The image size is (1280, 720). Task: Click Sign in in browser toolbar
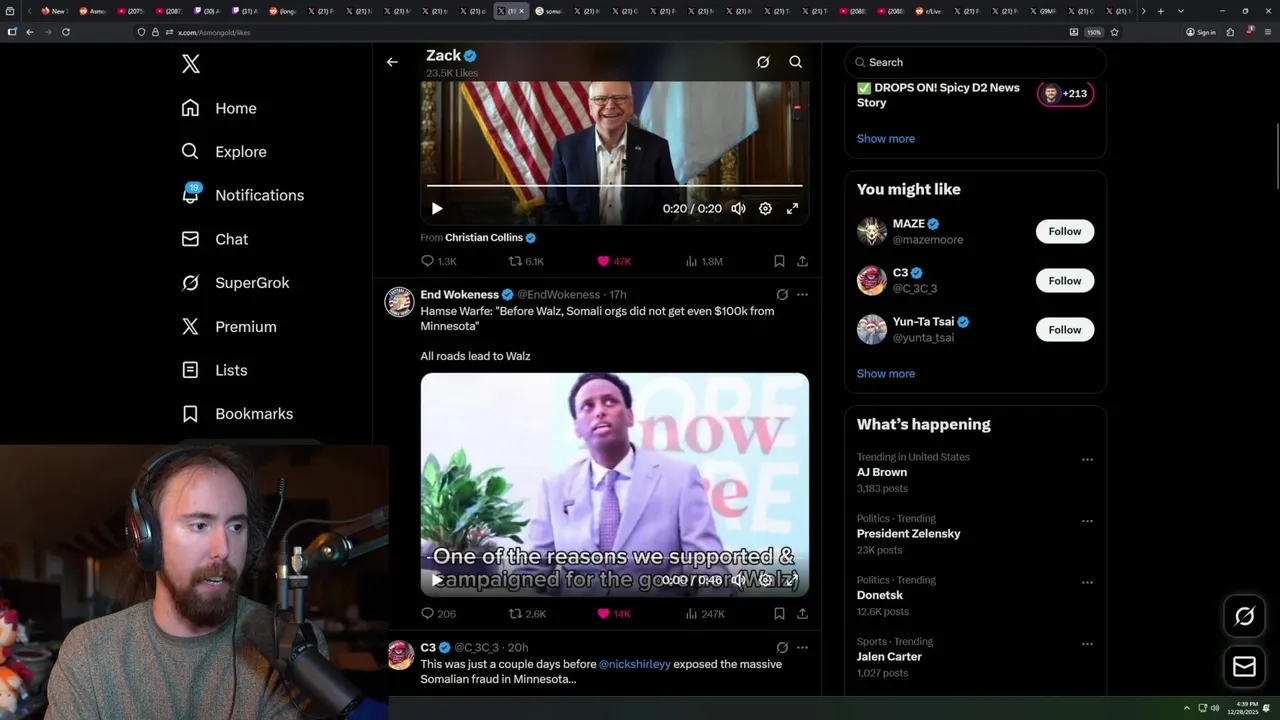(1201, 32)
